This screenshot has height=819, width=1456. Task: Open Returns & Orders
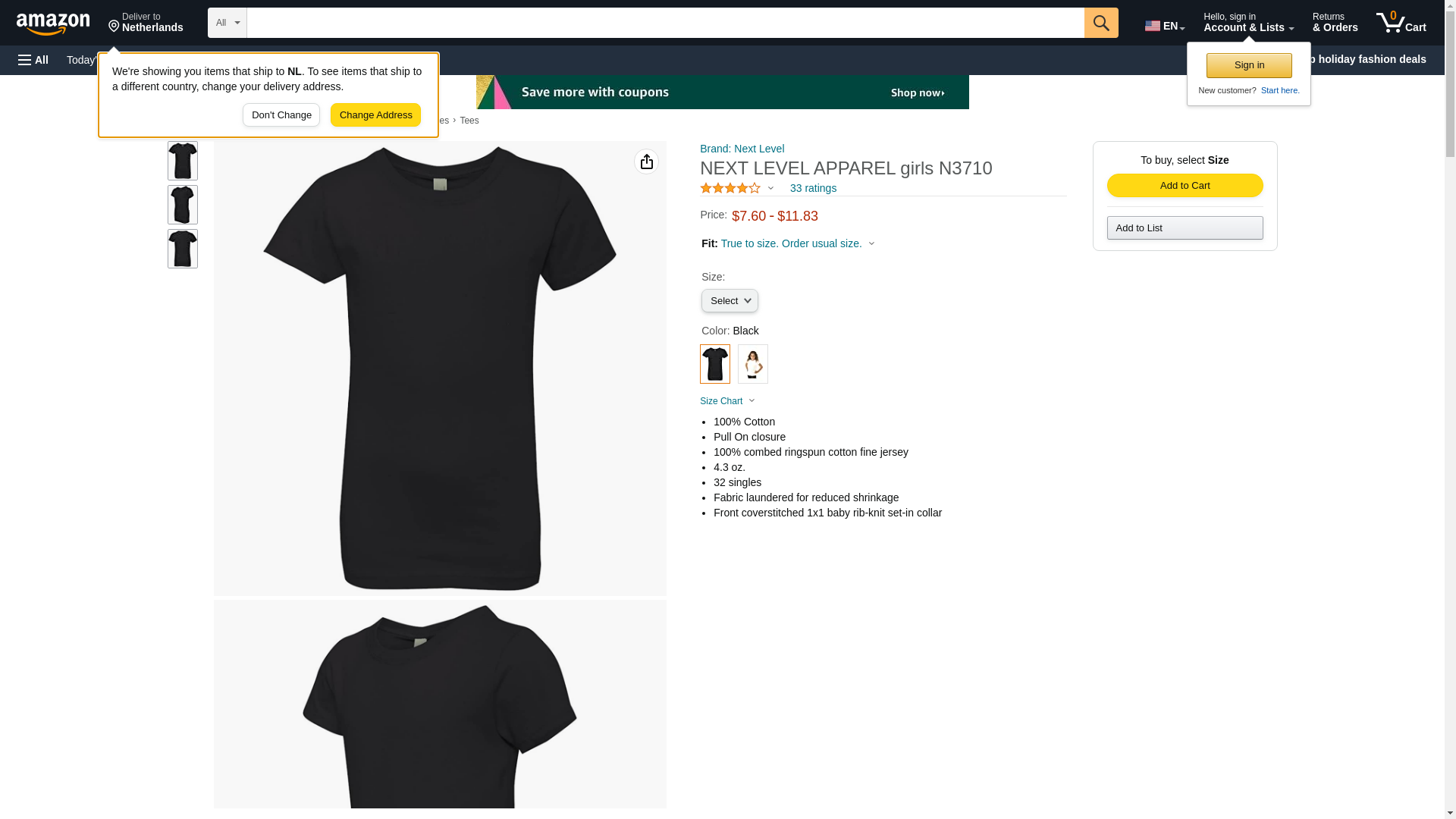pyautogui.click(x=1335, y=23)
